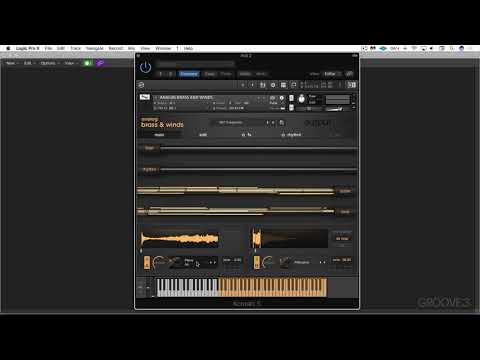Click the green button in Logic toolbar

(x=88, y=63)
